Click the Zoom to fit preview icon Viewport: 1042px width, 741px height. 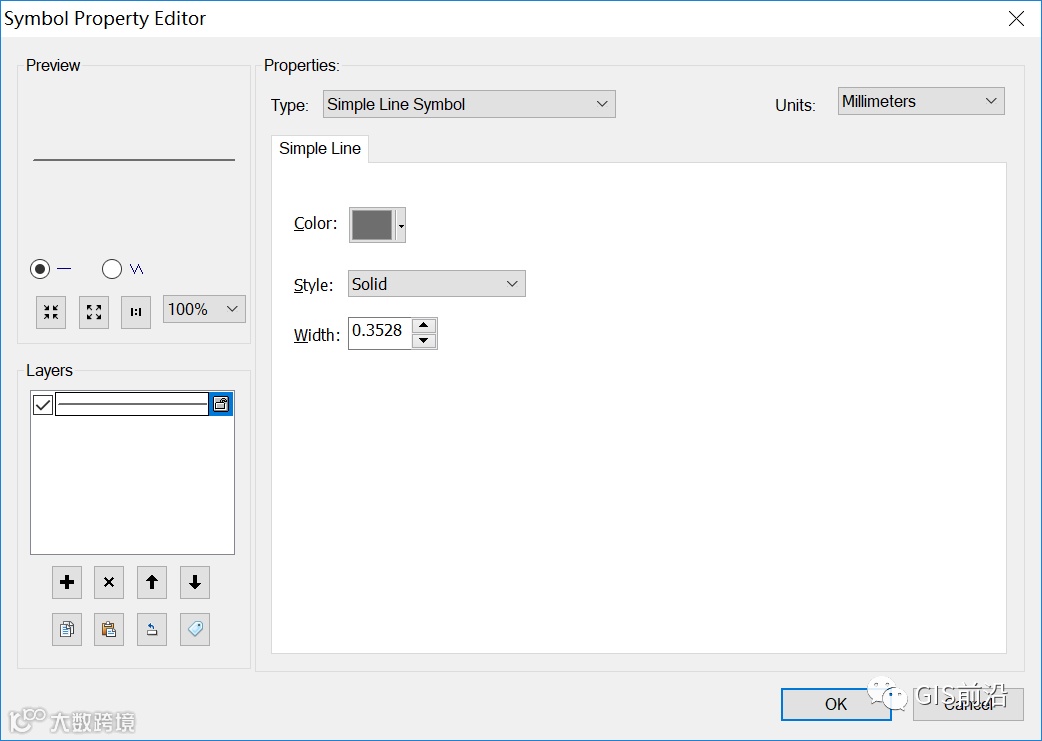tap(51, 312)
